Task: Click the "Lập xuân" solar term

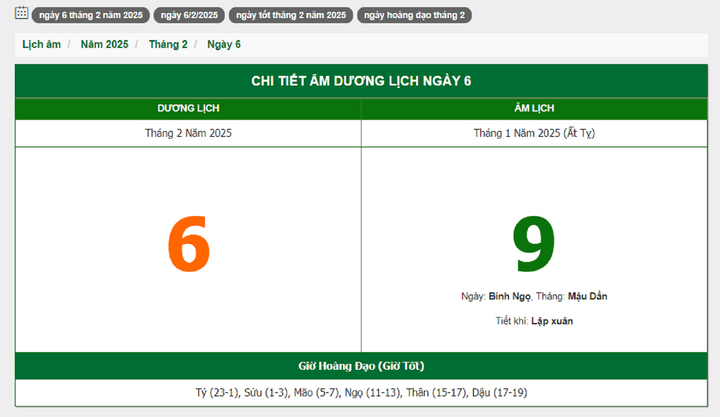Action: [552, 321]
